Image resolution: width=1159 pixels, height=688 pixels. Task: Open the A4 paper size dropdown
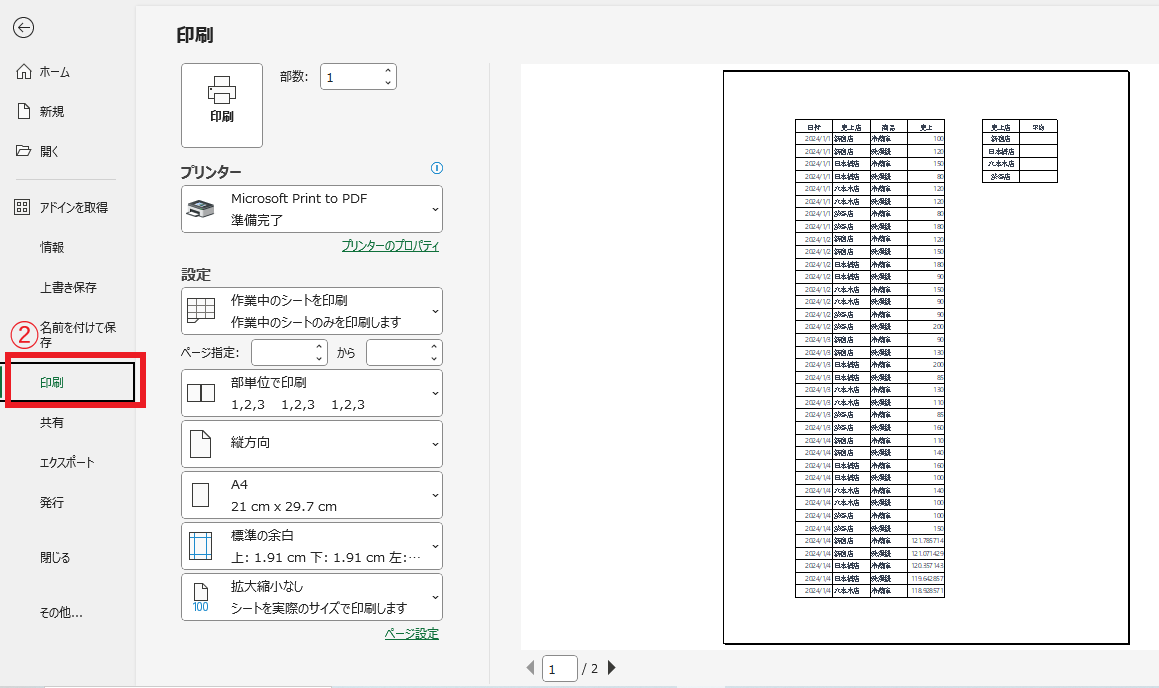point(311,495)
